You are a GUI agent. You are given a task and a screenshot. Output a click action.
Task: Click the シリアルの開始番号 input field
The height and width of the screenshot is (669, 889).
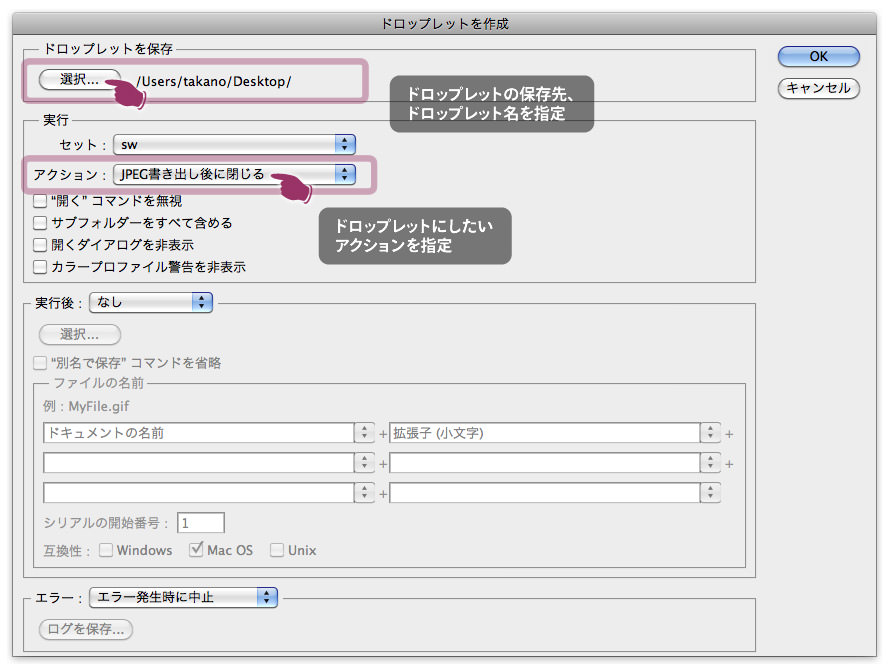[201, 523]
